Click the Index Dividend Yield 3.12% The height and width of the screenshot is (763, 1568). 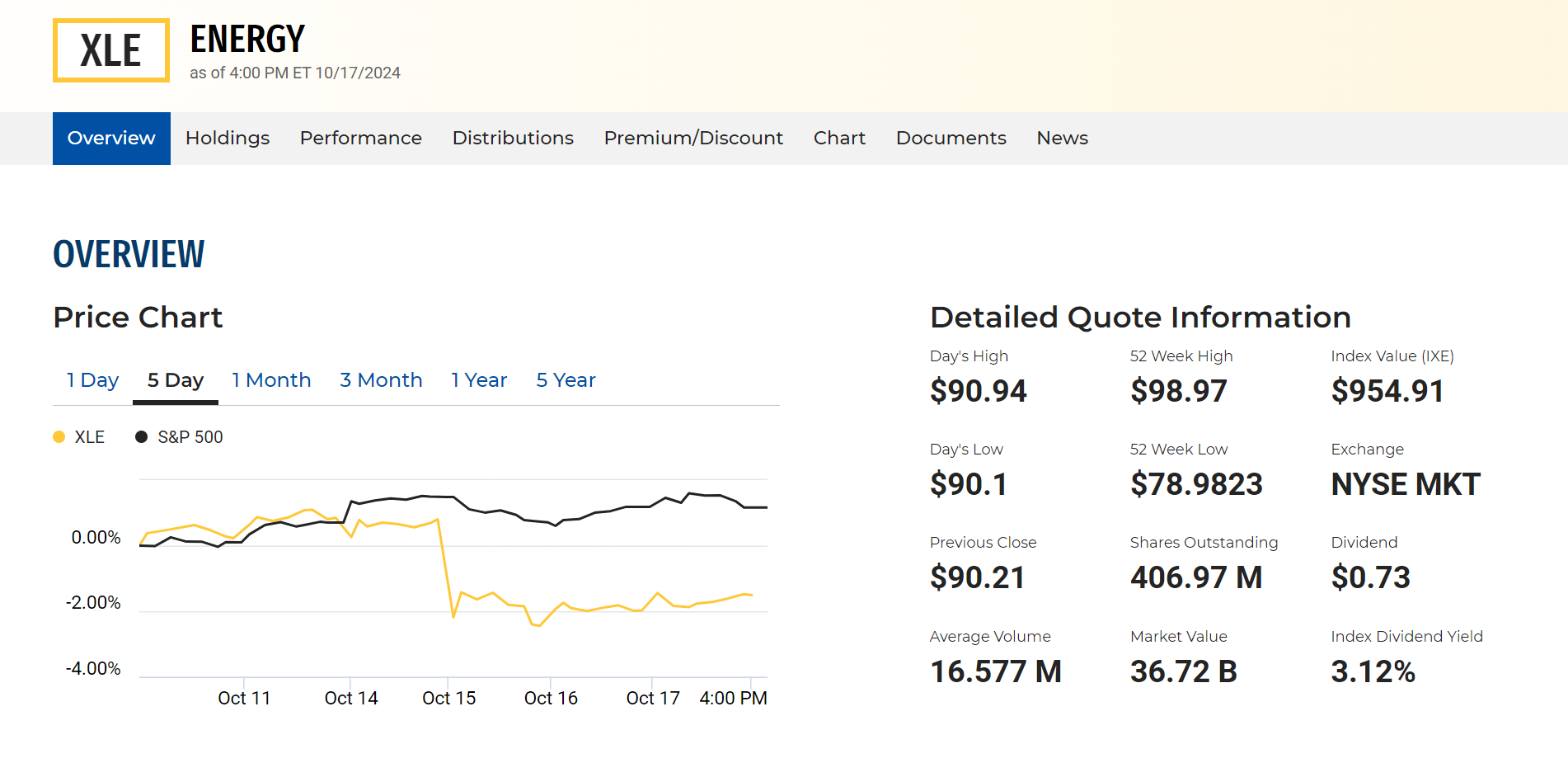pos(1373,671)
